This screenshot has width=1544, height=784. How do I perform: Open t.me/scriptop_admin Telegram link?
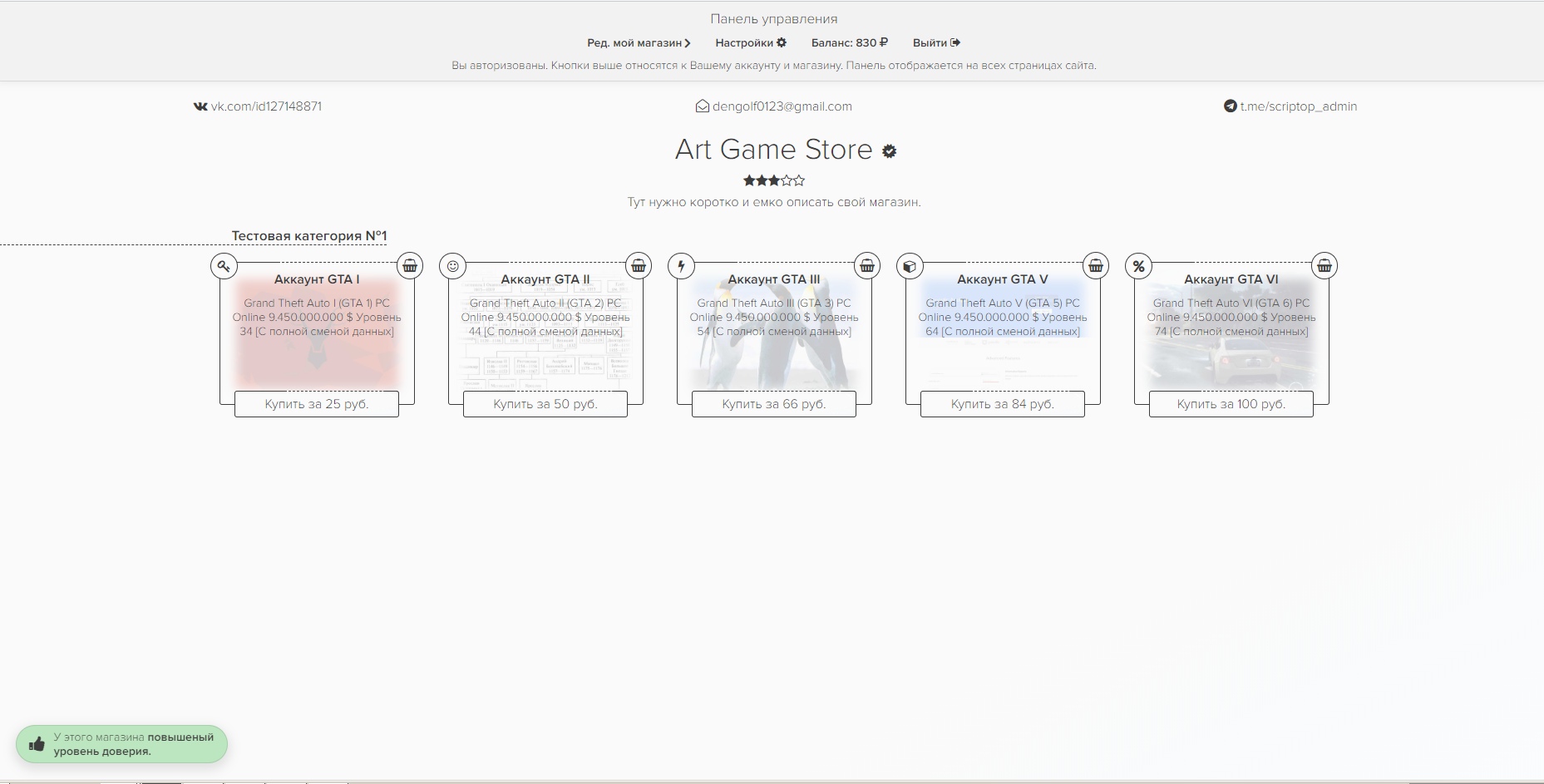point(1290,106)
